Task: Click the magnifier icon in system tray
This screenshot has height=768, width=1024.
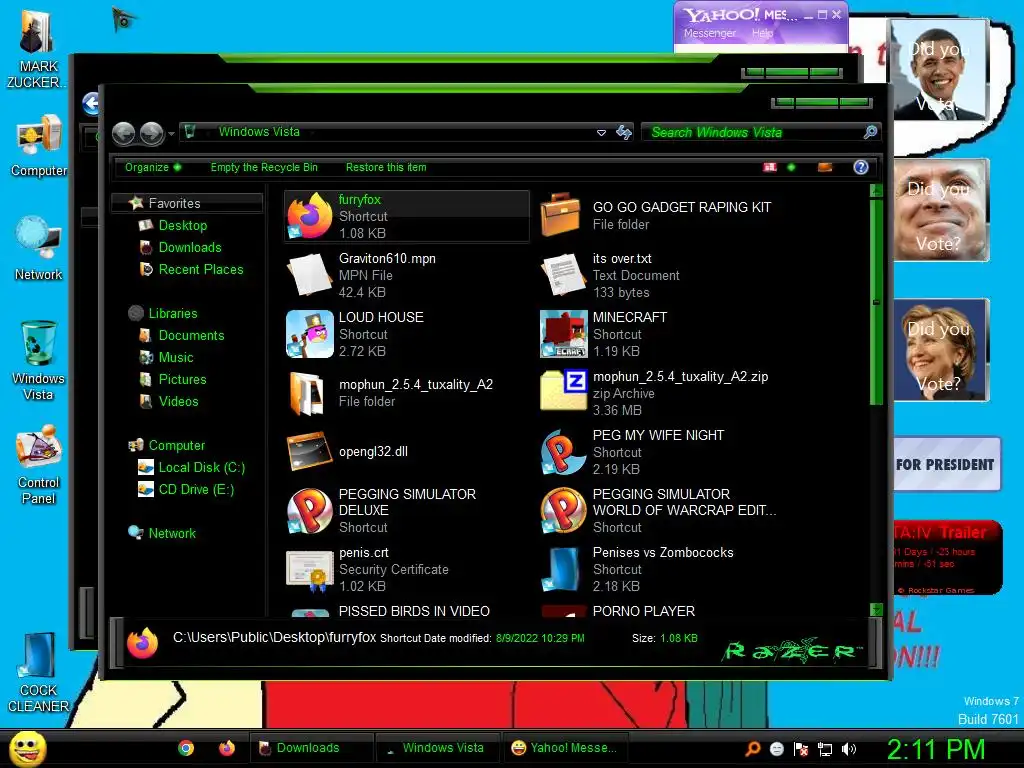Action: [752, 749]
